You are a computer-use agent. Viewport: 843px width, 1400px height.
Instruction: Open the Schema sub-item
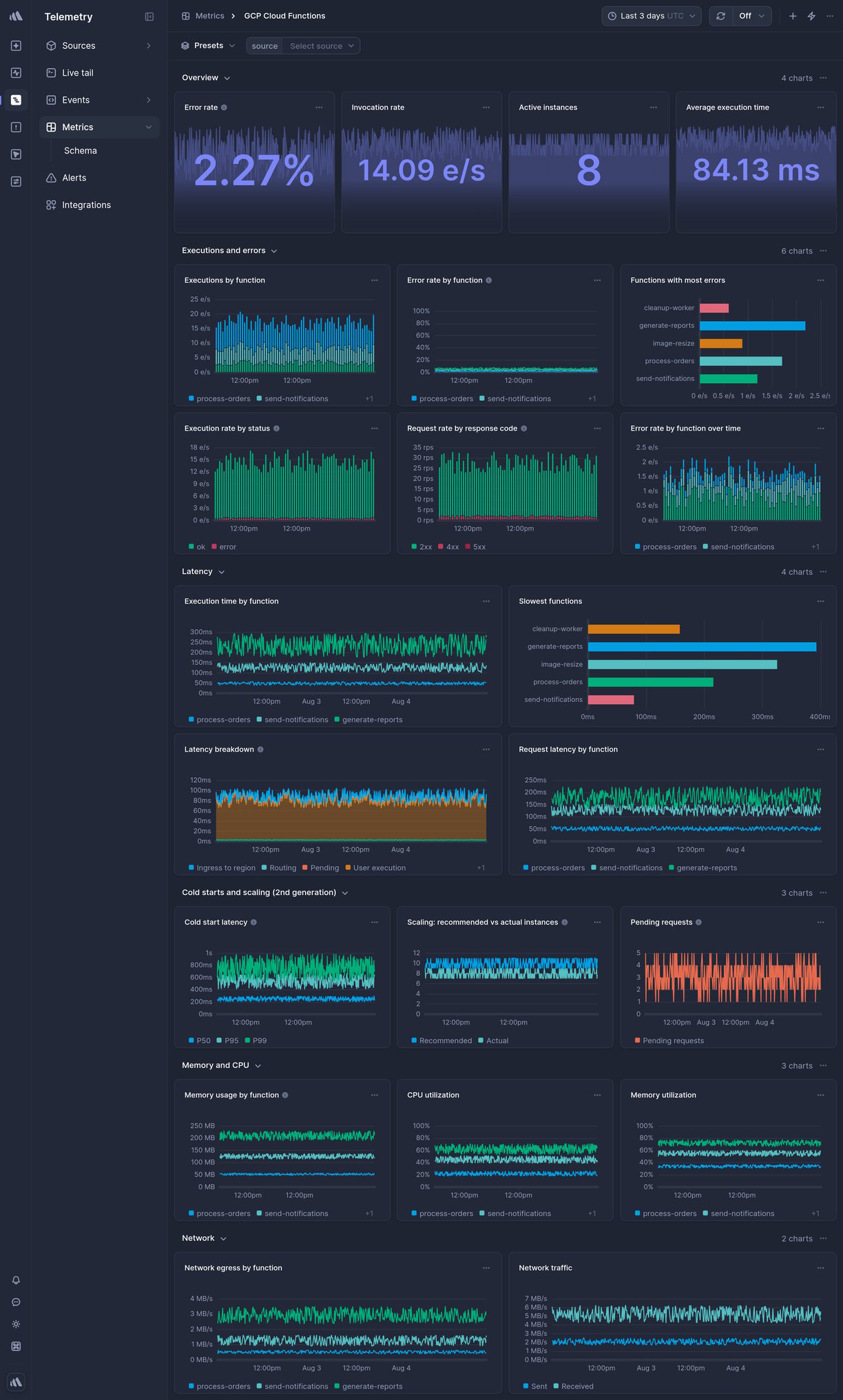point(81,150)
